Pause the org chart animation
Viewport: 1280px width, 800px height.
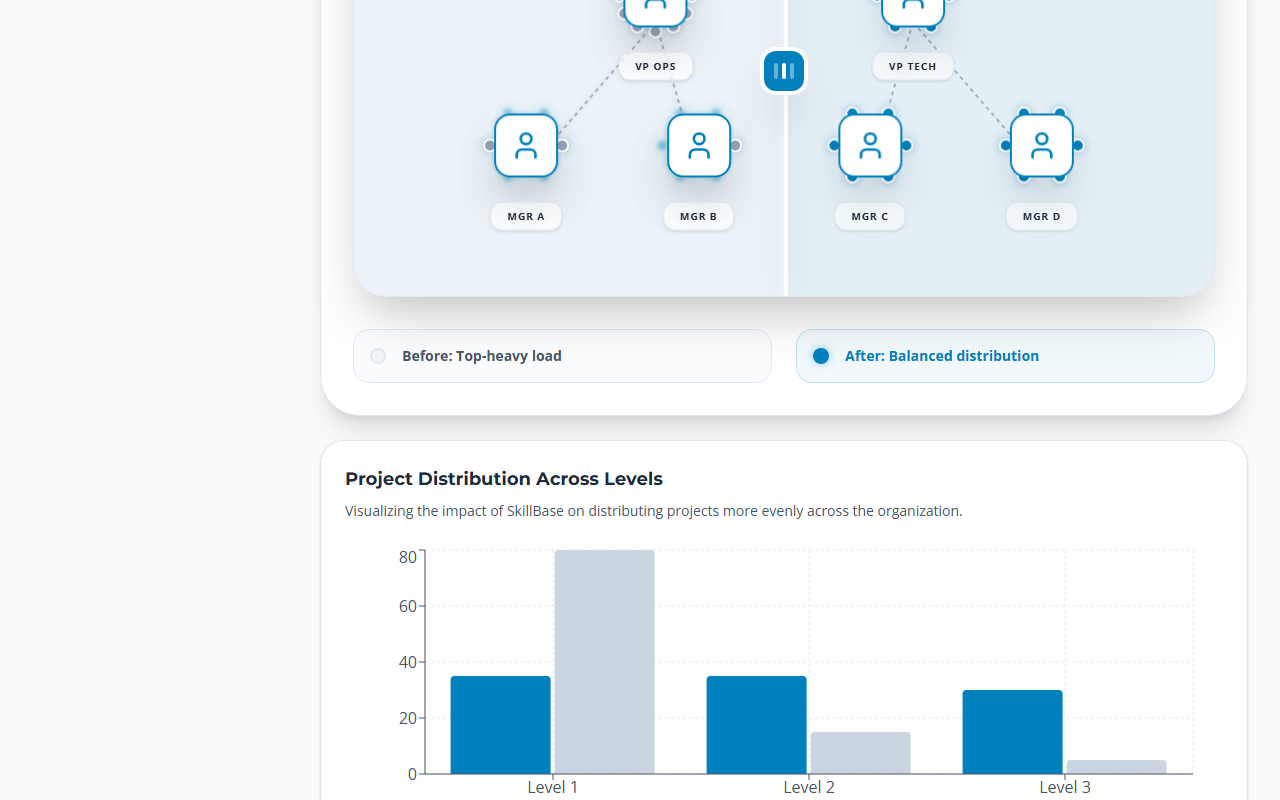(783, 70)
